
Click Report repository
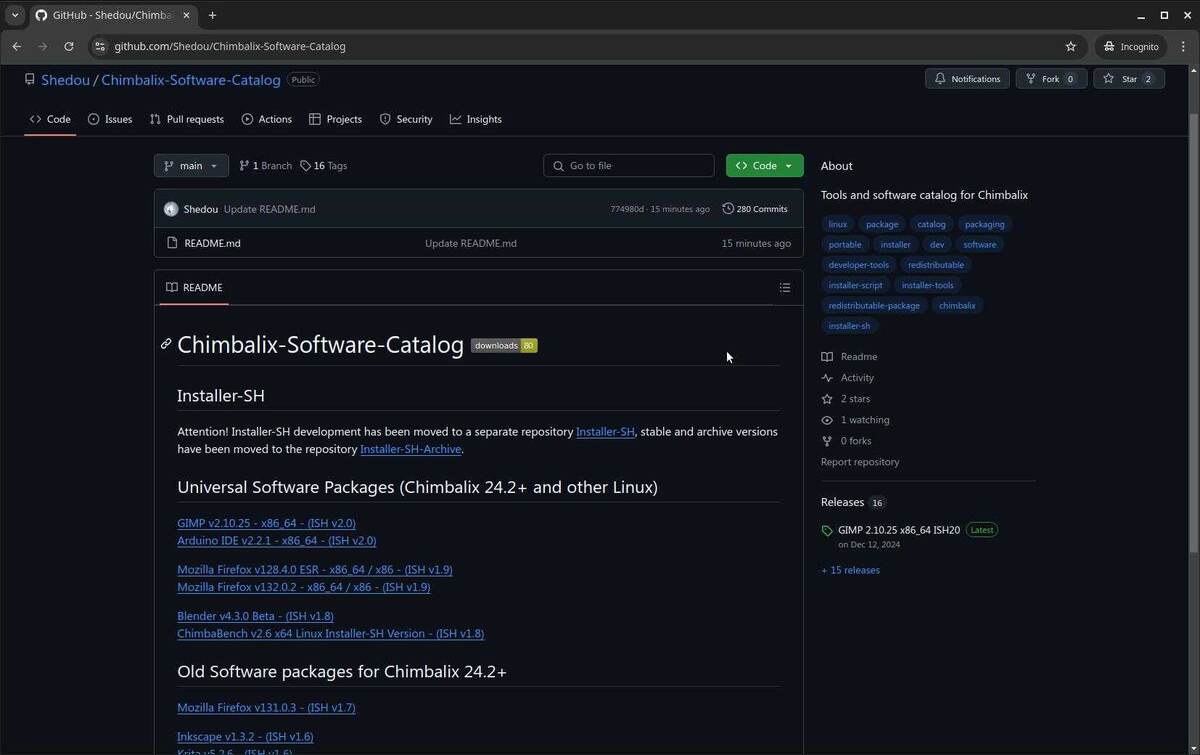(x=860, y=462)
